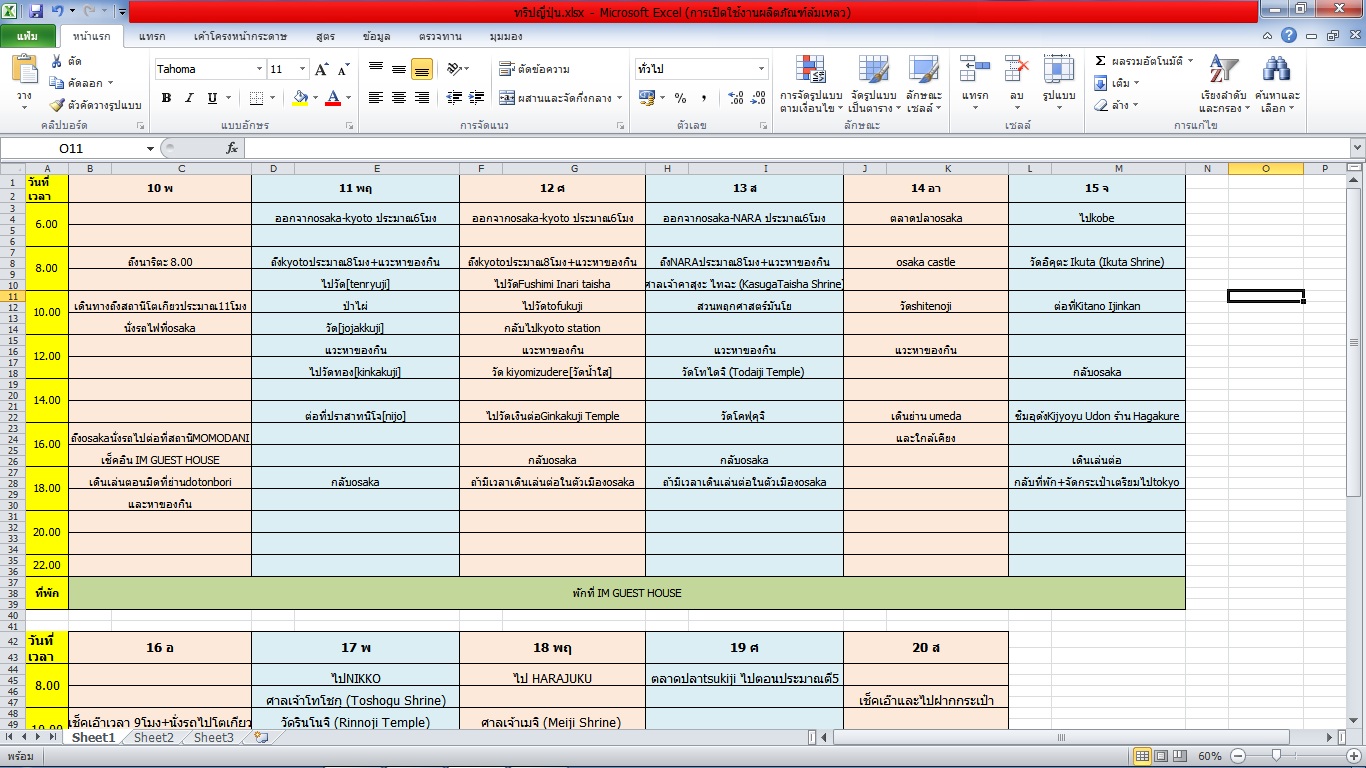Click the Increase Indent icon
The image size is (1366, 768).
pos(477,98)
